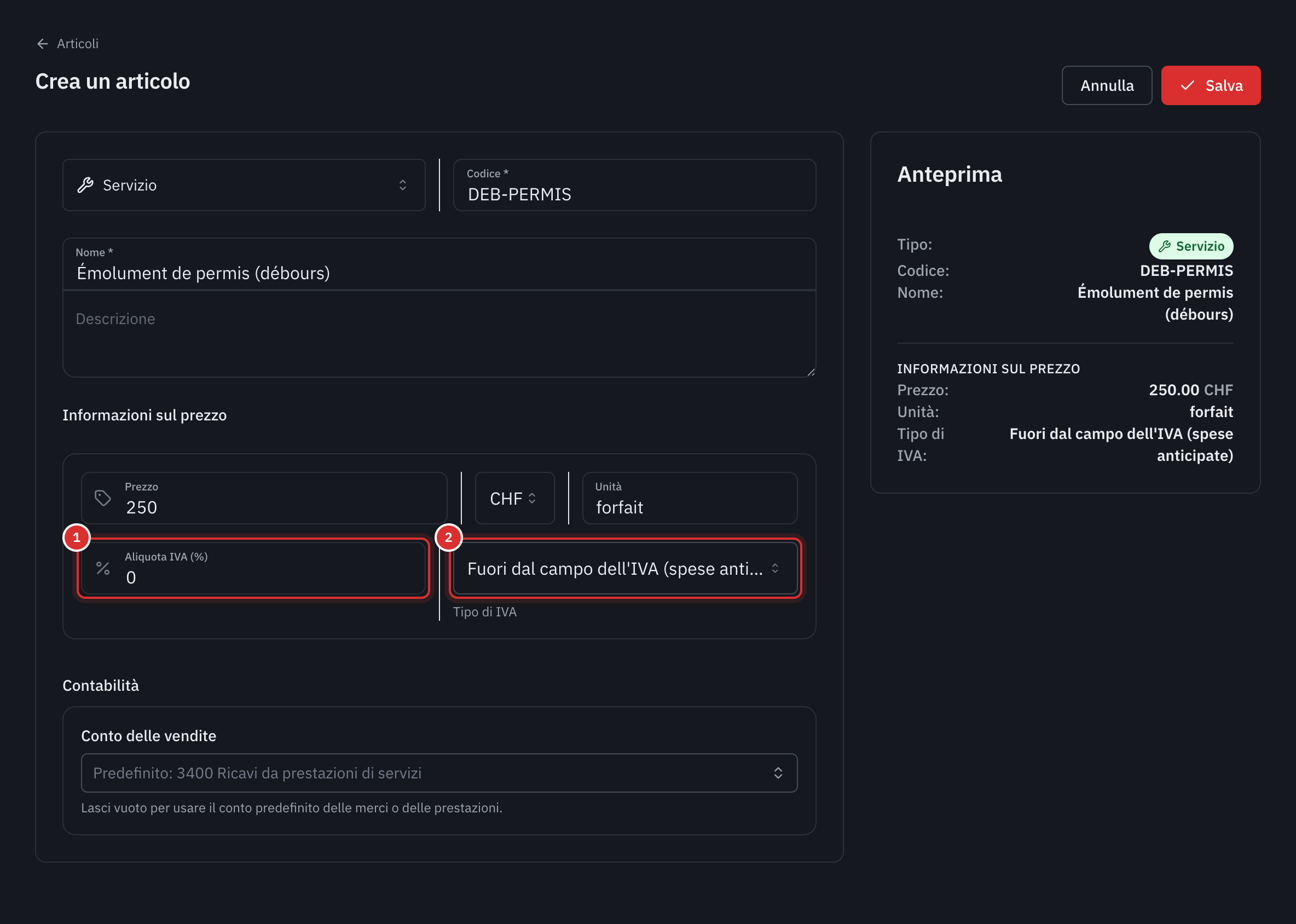Click the wrench icon in Servizio selector
1296x924 pixels.
click(85, 185)
